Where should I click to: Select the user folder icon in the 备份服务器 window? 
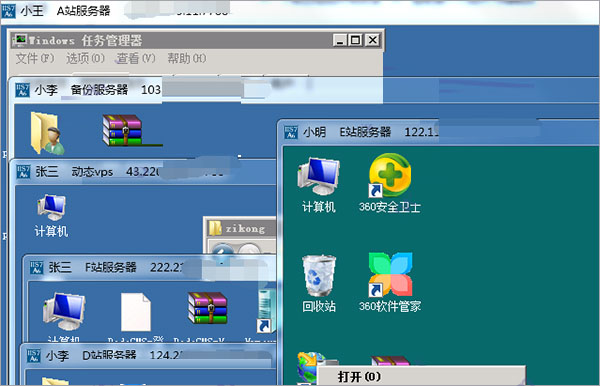click(47, 133)
